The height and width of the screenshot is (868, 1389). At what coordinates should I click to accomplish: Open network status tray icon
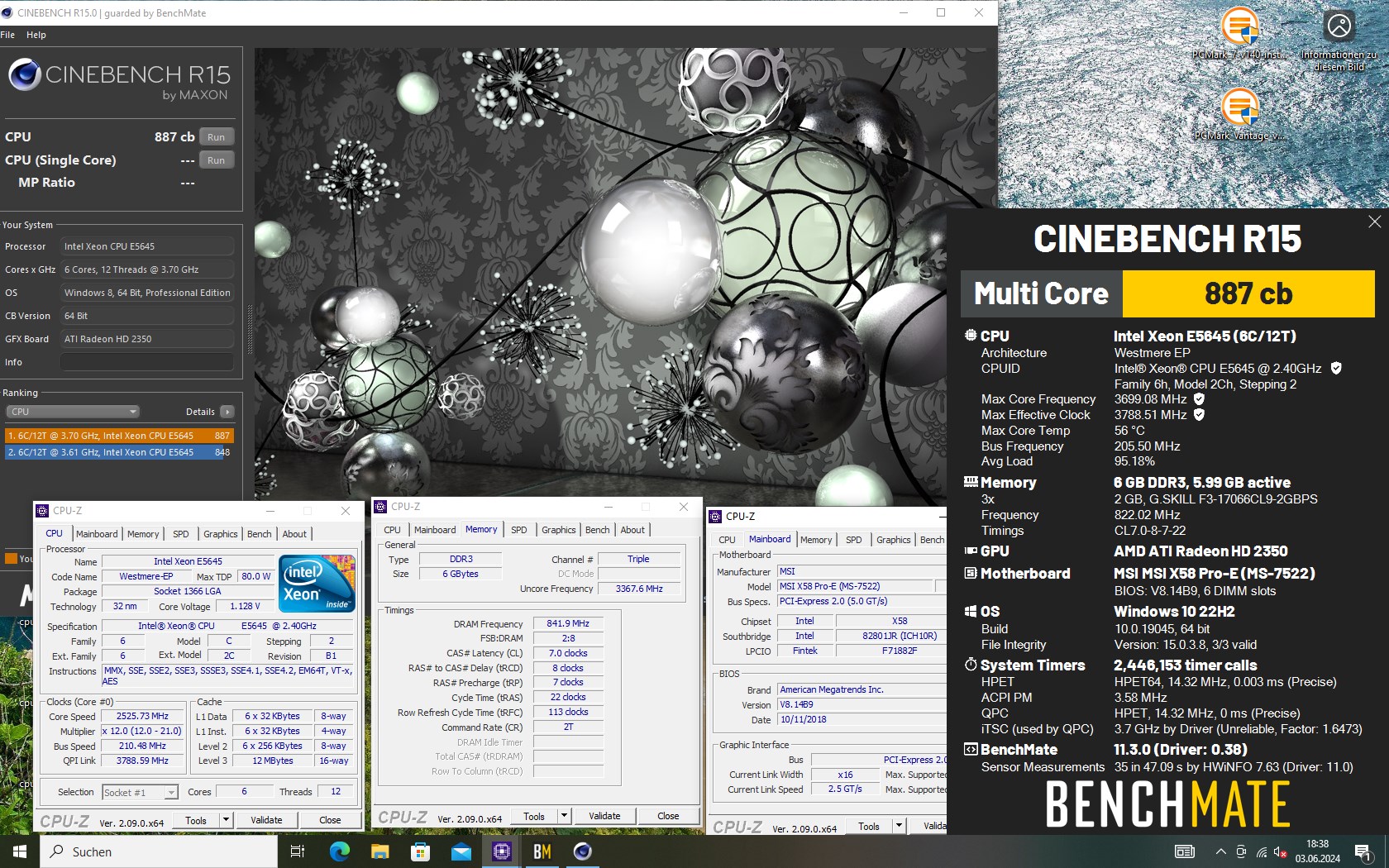(1262, 851)
